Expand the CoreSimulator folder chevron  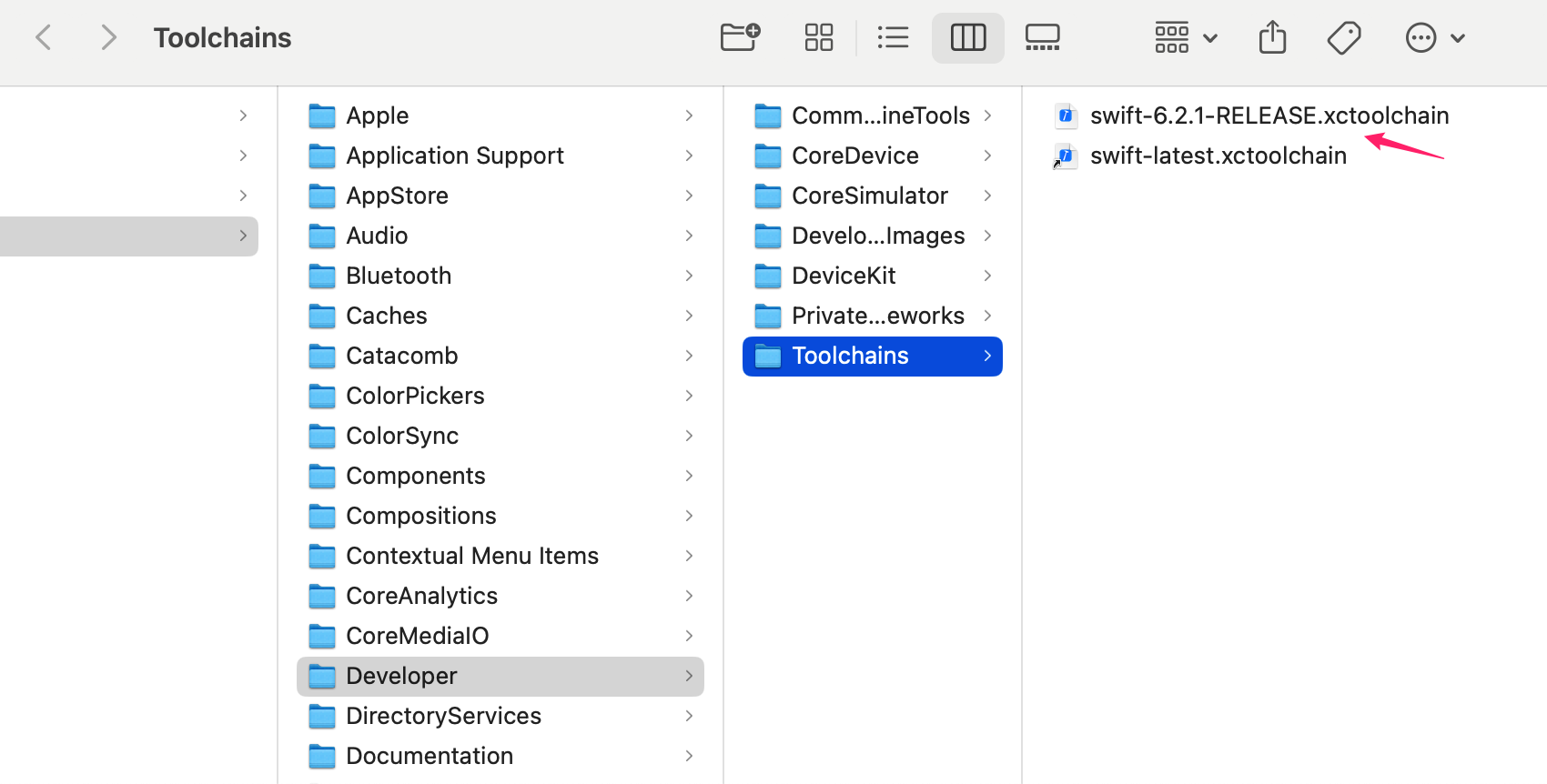click(x=987, y=196)
